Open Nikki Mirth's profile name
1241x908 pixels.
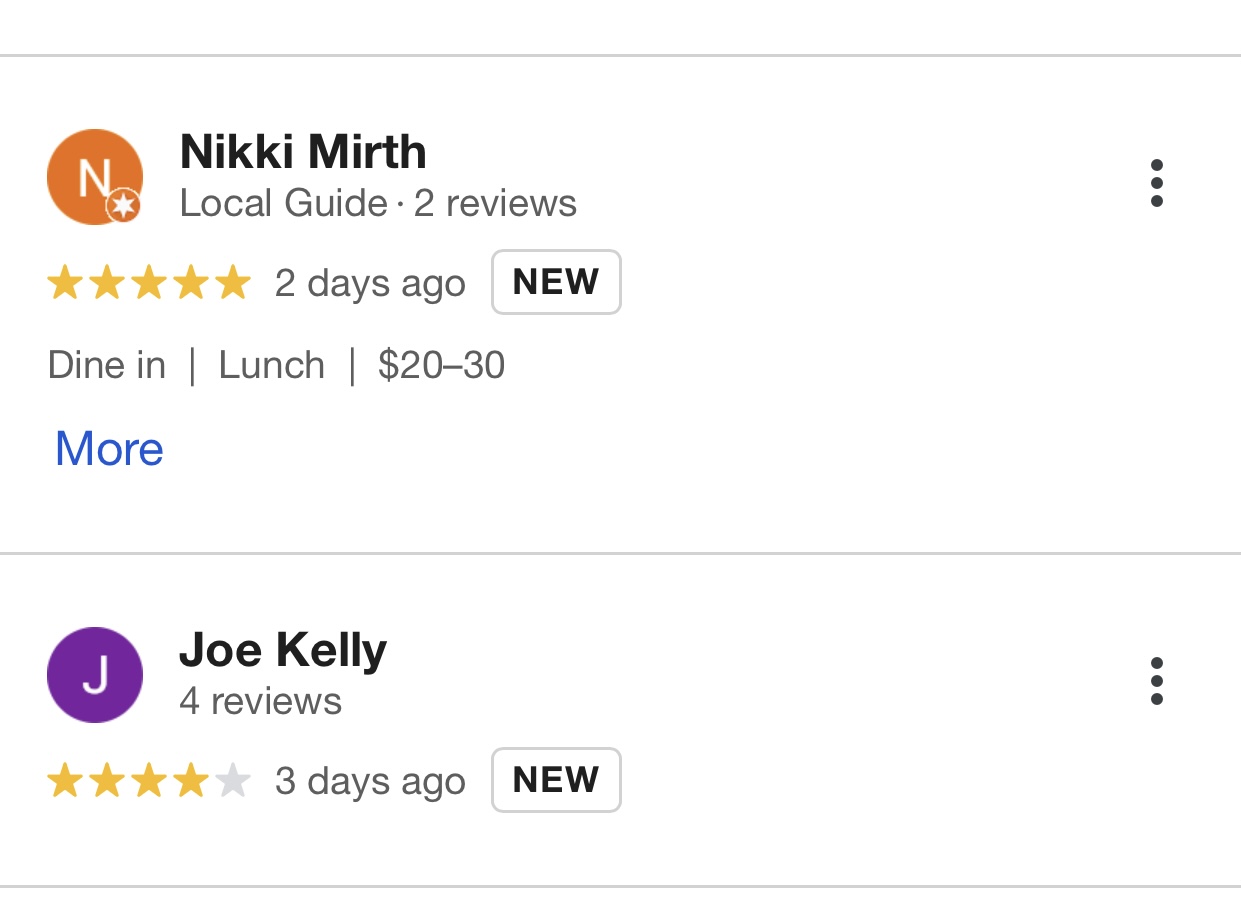point(303,152)
